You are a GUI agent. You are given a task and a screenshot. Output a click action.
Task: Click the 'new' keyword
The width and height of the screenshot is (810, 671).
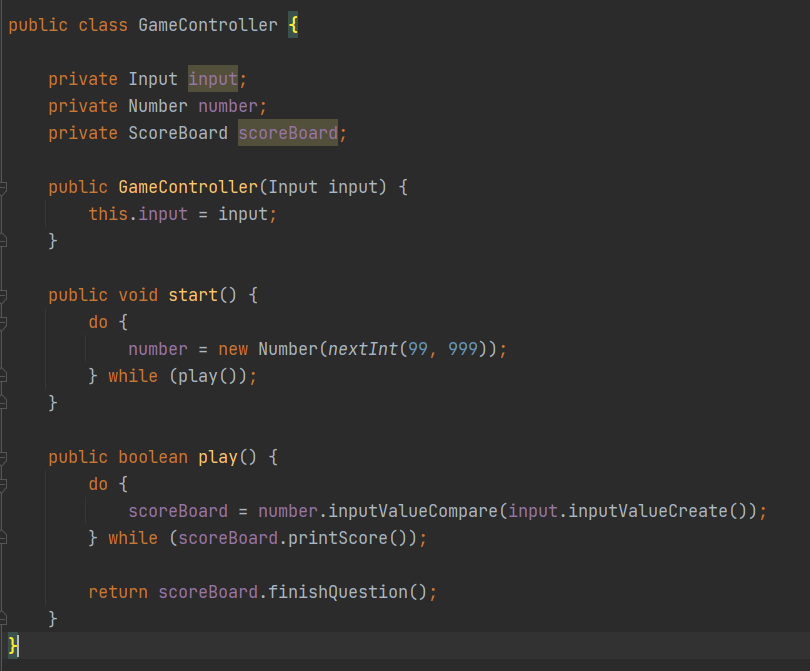point(233,349)
